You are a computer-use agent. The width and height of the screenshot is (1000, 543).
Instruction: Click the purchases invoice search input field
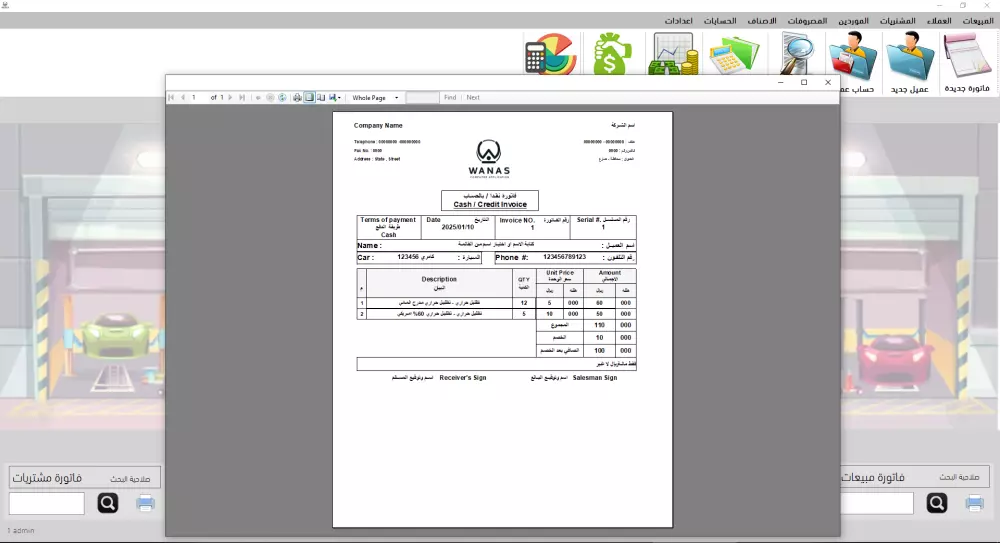pos(47,503)
